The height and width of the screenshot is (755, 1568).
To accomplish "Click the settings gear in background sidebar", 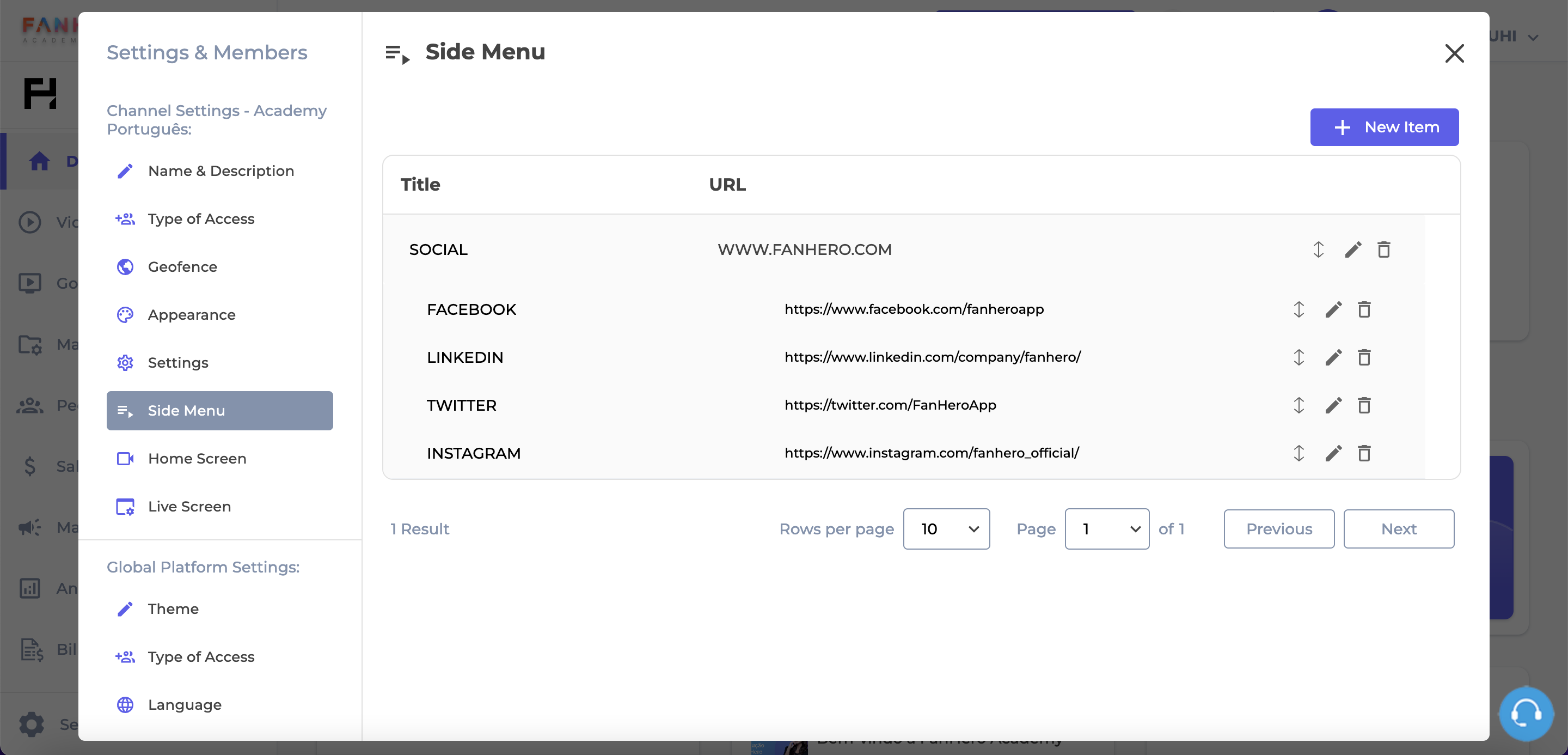I will pyautogui.click(x=32, y=724).
